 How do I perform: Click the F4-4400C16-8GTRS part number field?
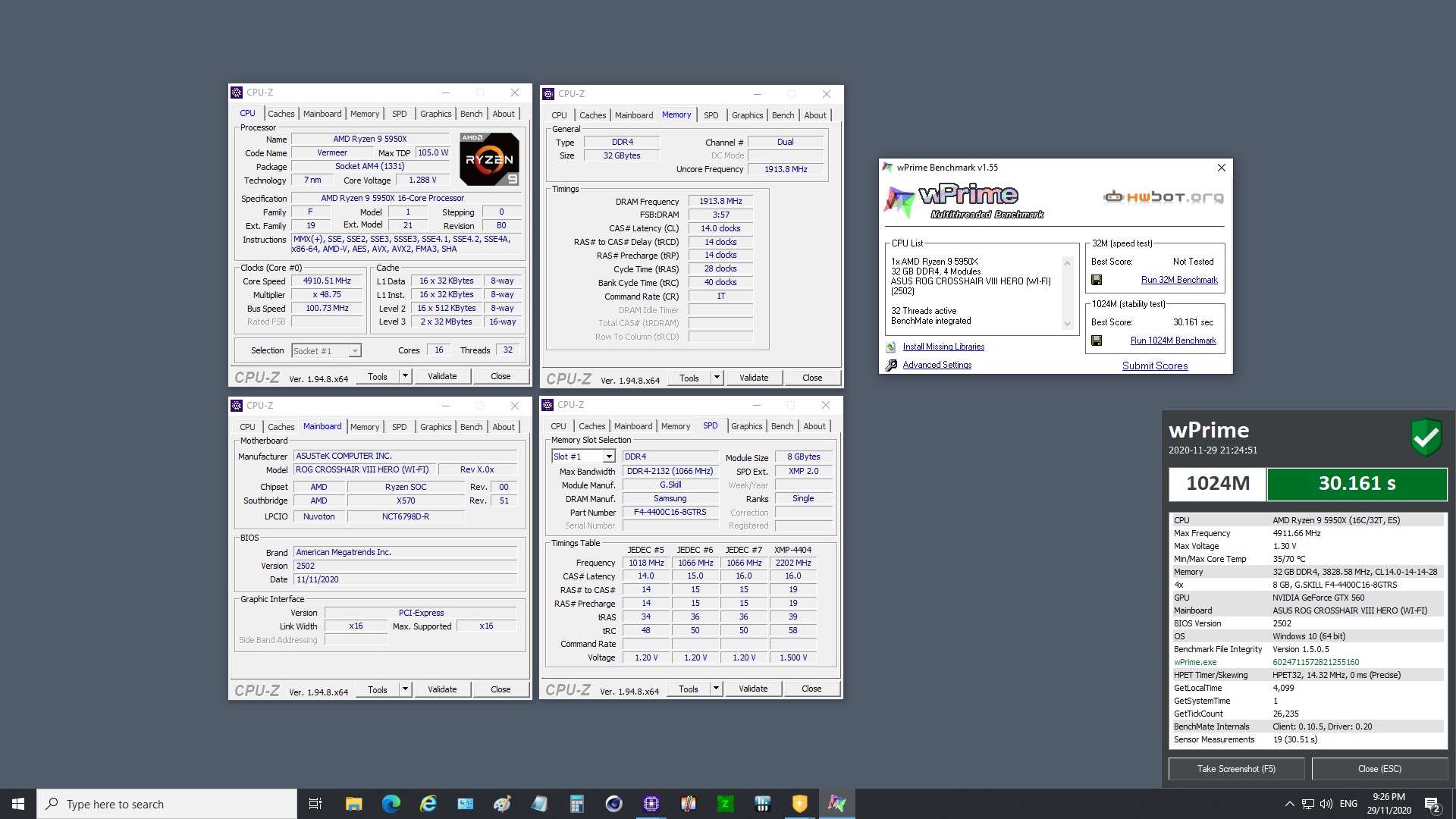pyautogui.click(x=670, y=512)
